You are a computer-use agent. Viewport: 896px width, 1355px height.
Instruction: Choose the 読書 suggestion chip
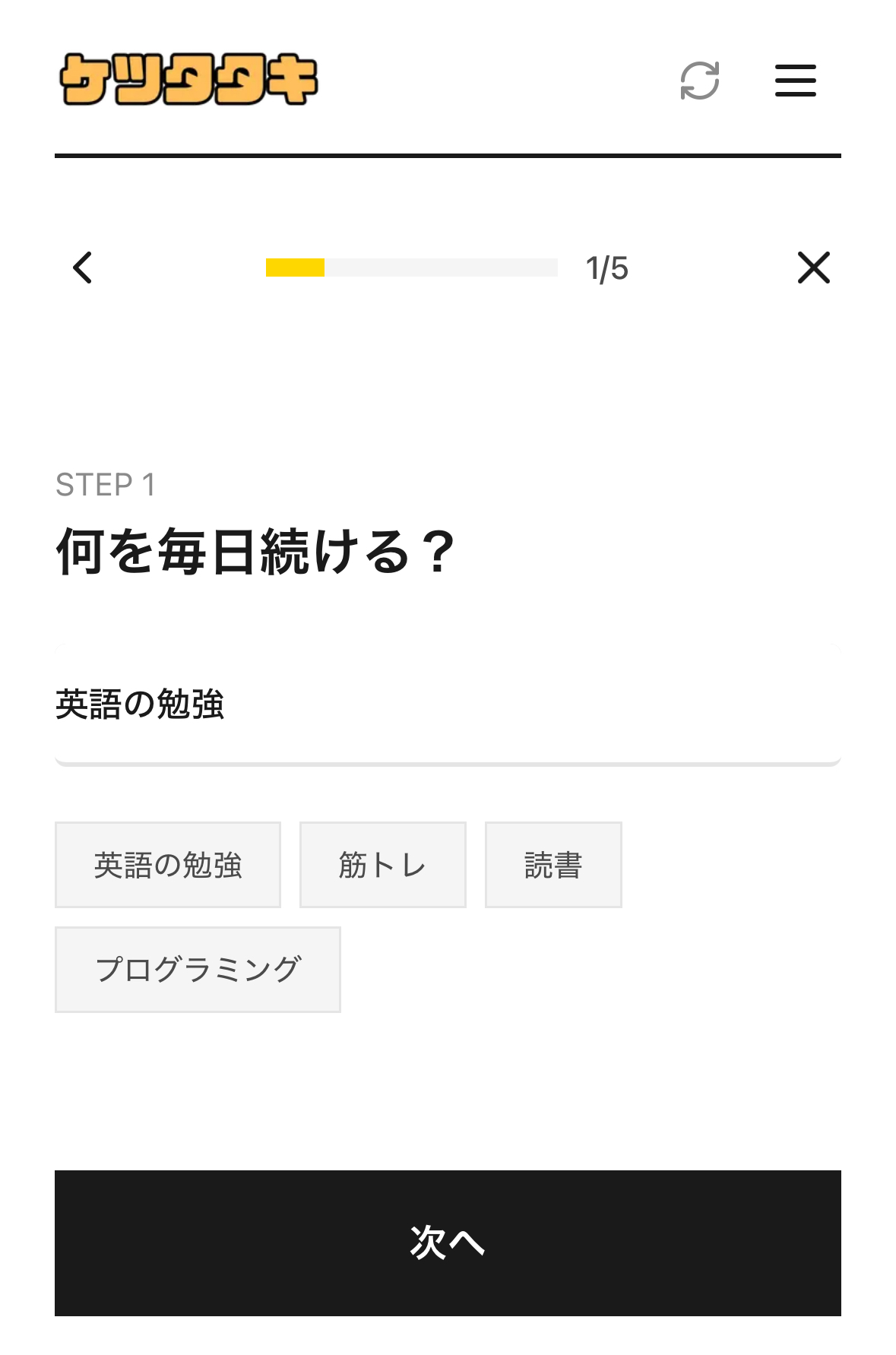[x=553, y=865]
